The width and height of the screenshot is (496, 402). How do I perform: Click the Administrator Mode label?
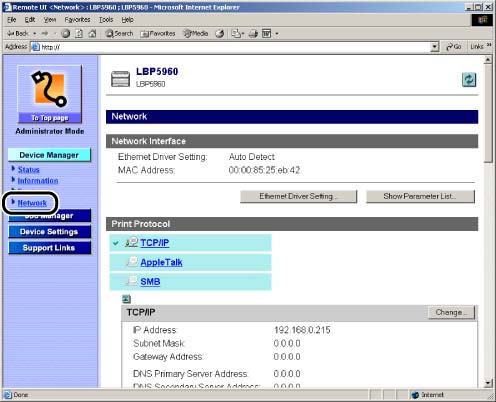(50, 131)
